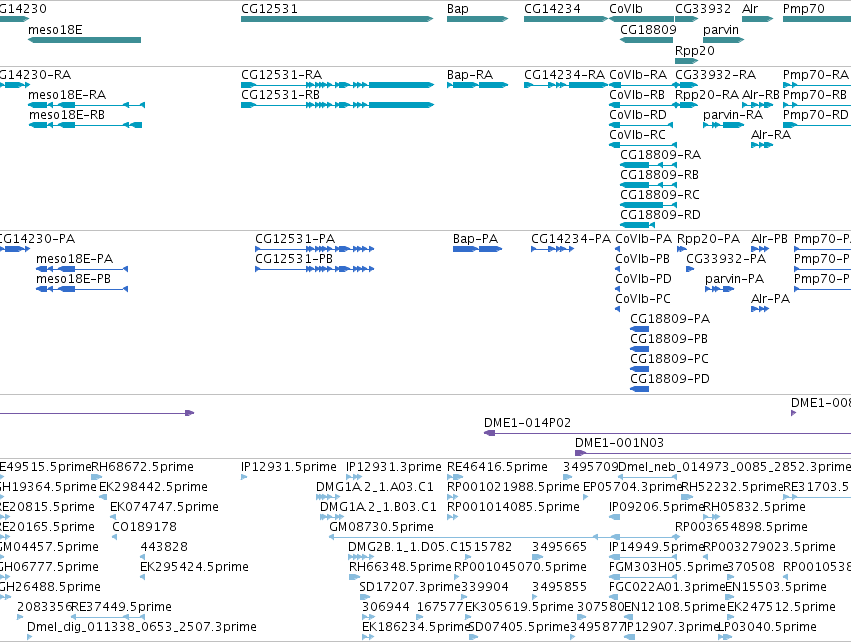
Task: Click transcript parvin-RA label
Action: pos(733,115)
